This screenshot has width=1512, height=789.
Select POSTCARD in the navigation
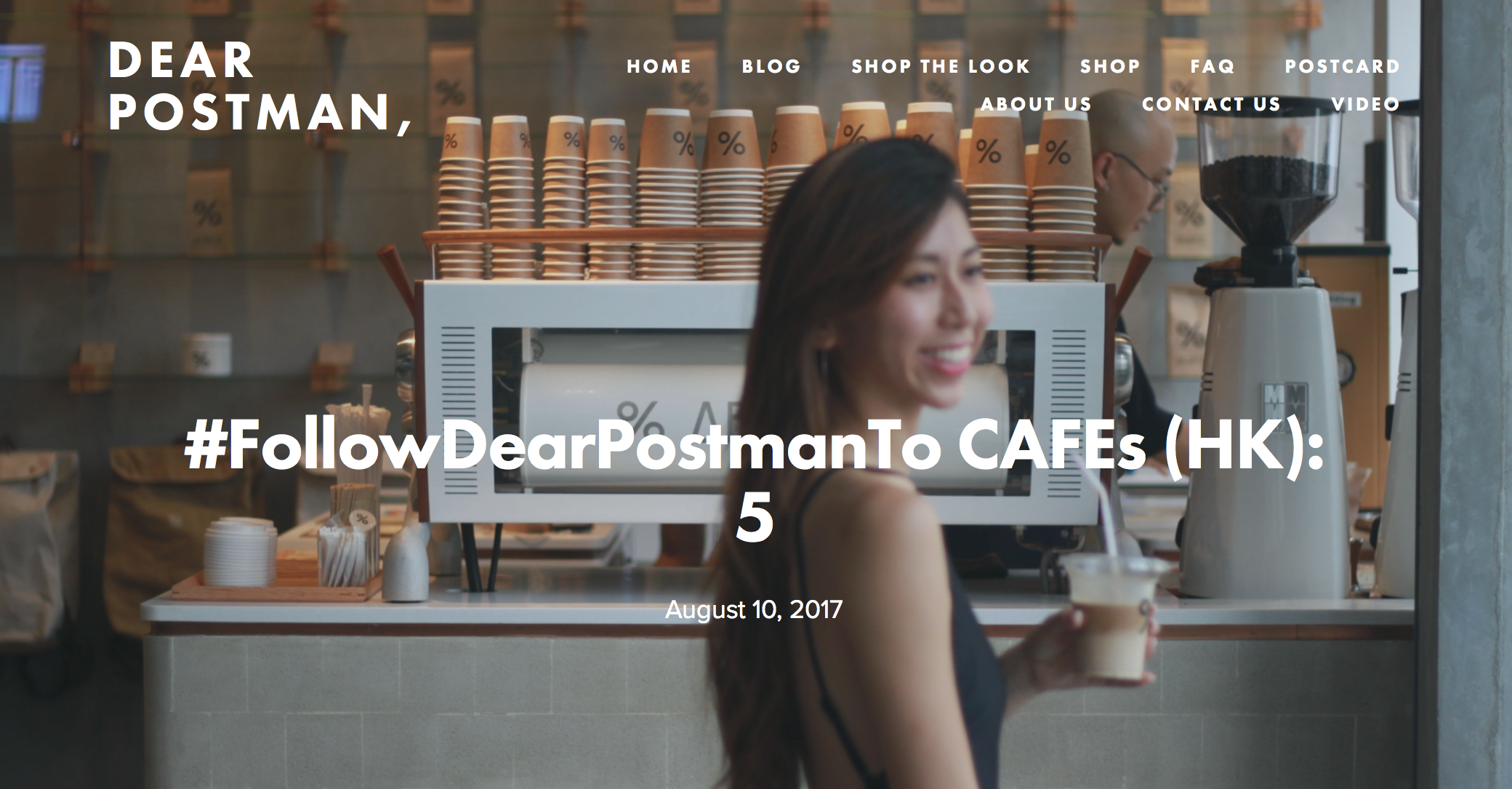pos(1342,66)
